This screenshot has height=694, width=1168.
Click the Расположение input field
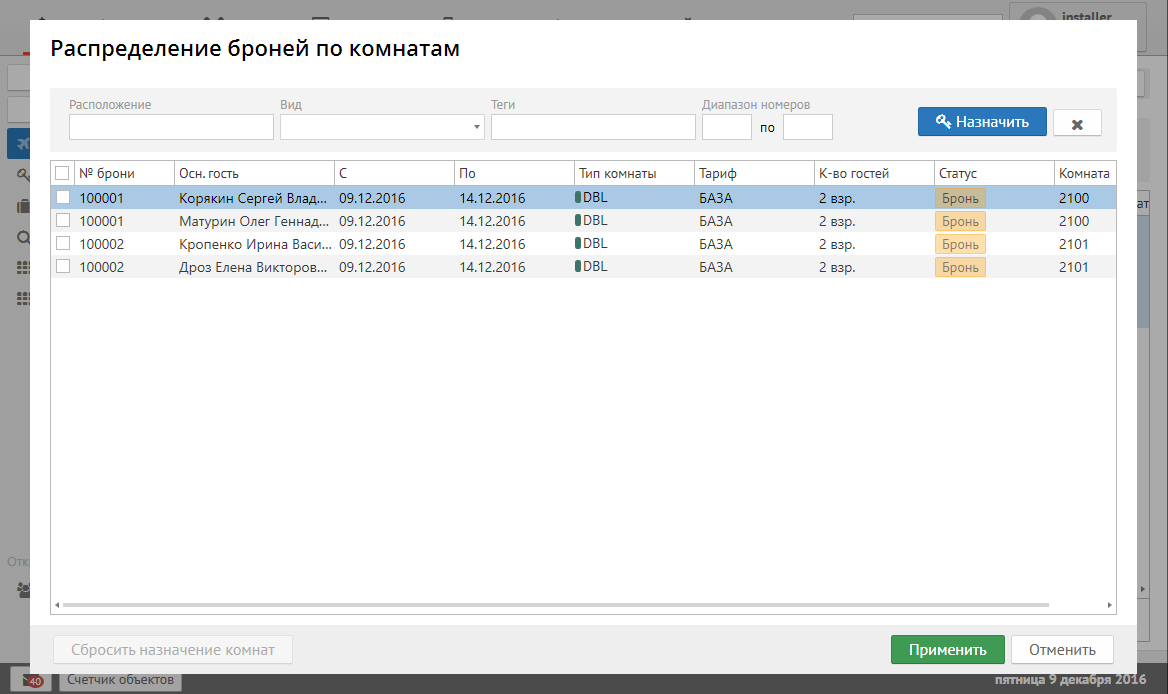coord(171,127)
